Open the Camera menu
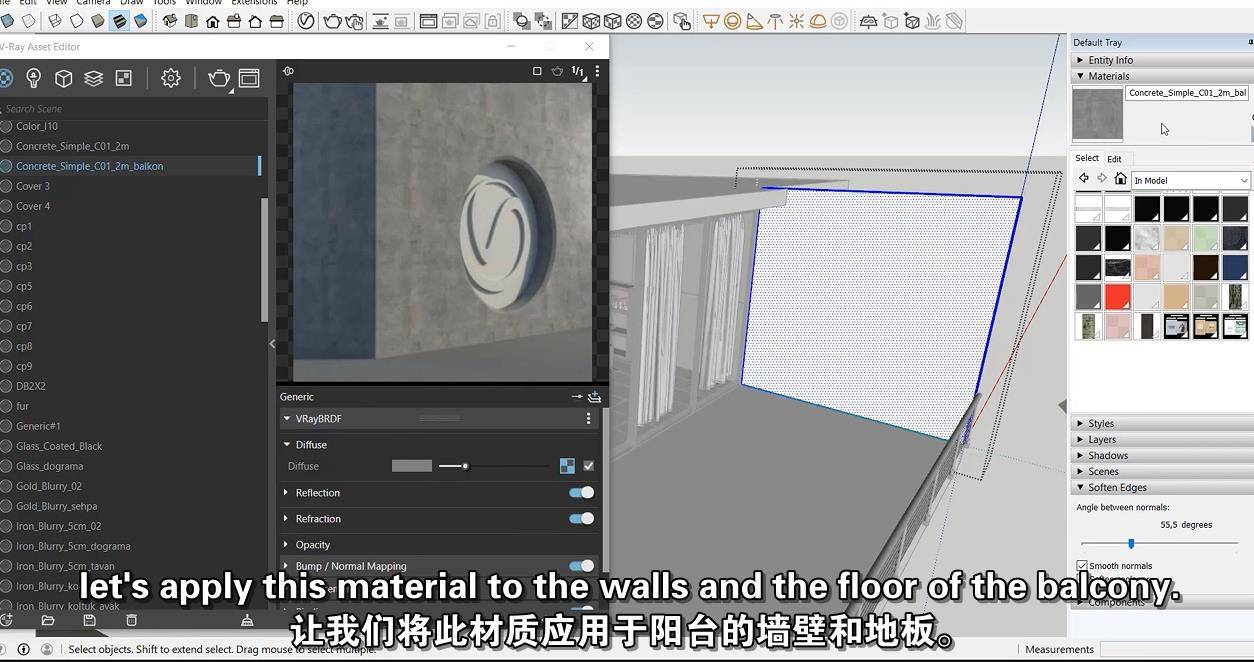1254x662 pixels. [93, 3]
